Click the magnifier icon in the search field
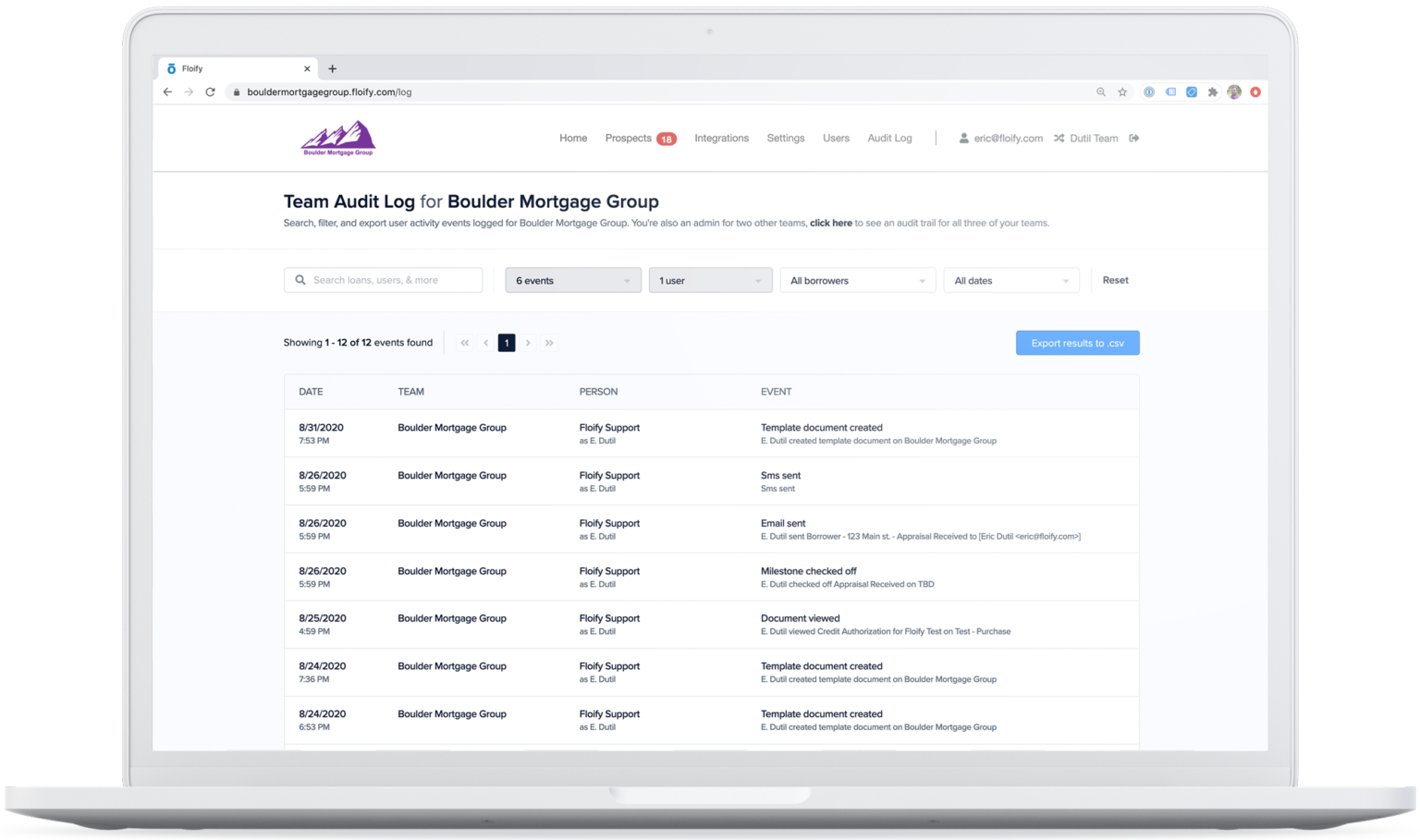 point(300,279)
